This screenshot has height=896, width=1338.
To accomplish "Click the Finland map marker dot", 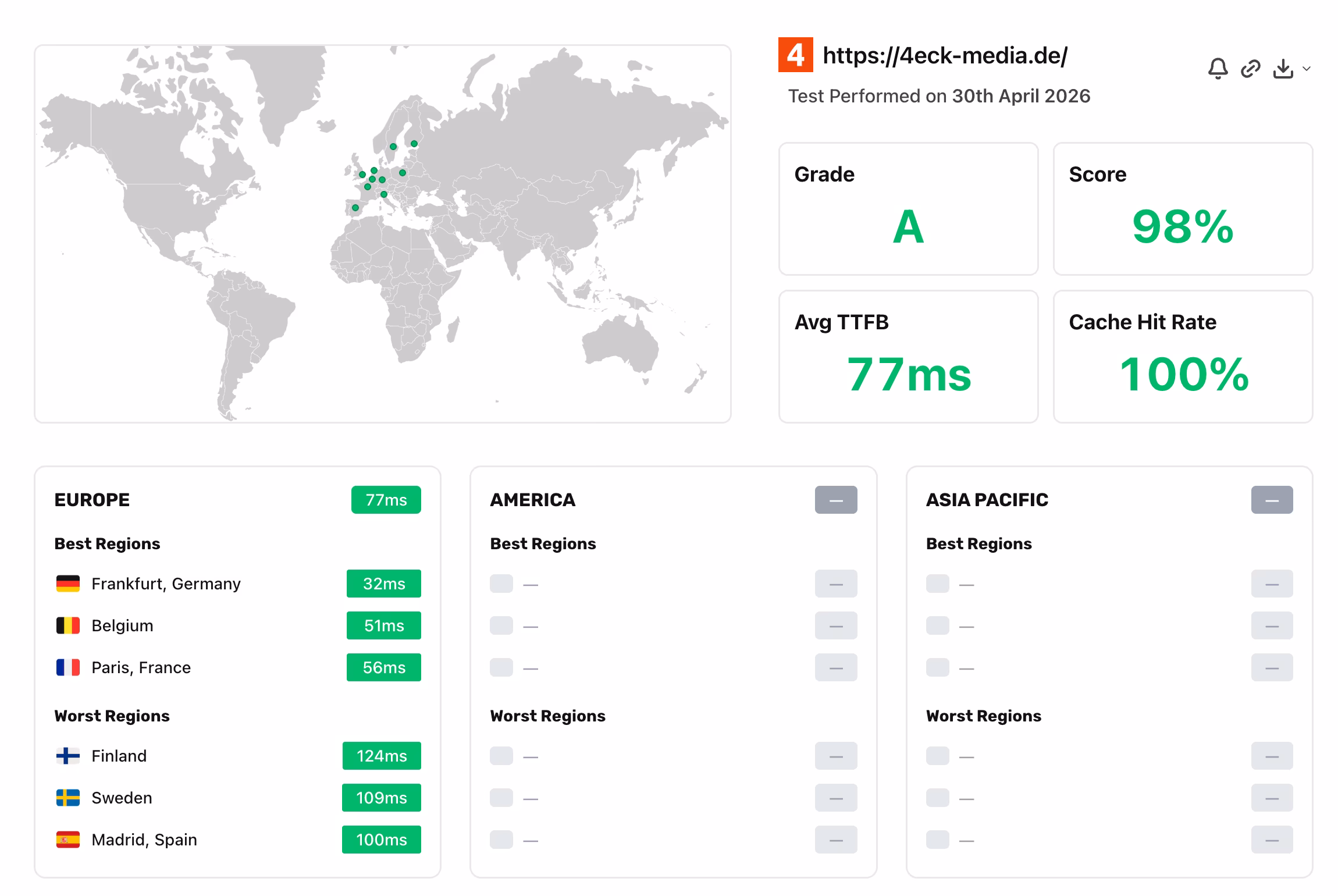I will [x=414, y=144].
